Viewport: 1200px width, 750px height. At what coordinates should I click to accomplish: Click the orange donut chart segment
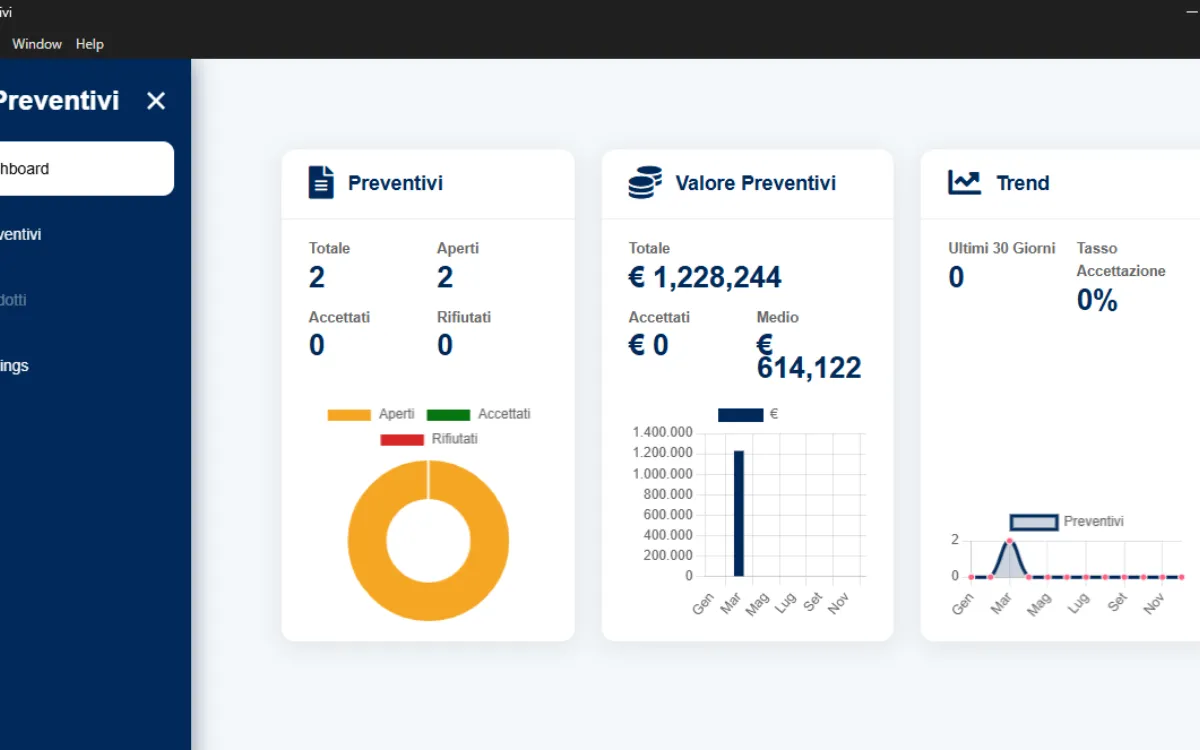pyautogui.click(x=367, y=540)
